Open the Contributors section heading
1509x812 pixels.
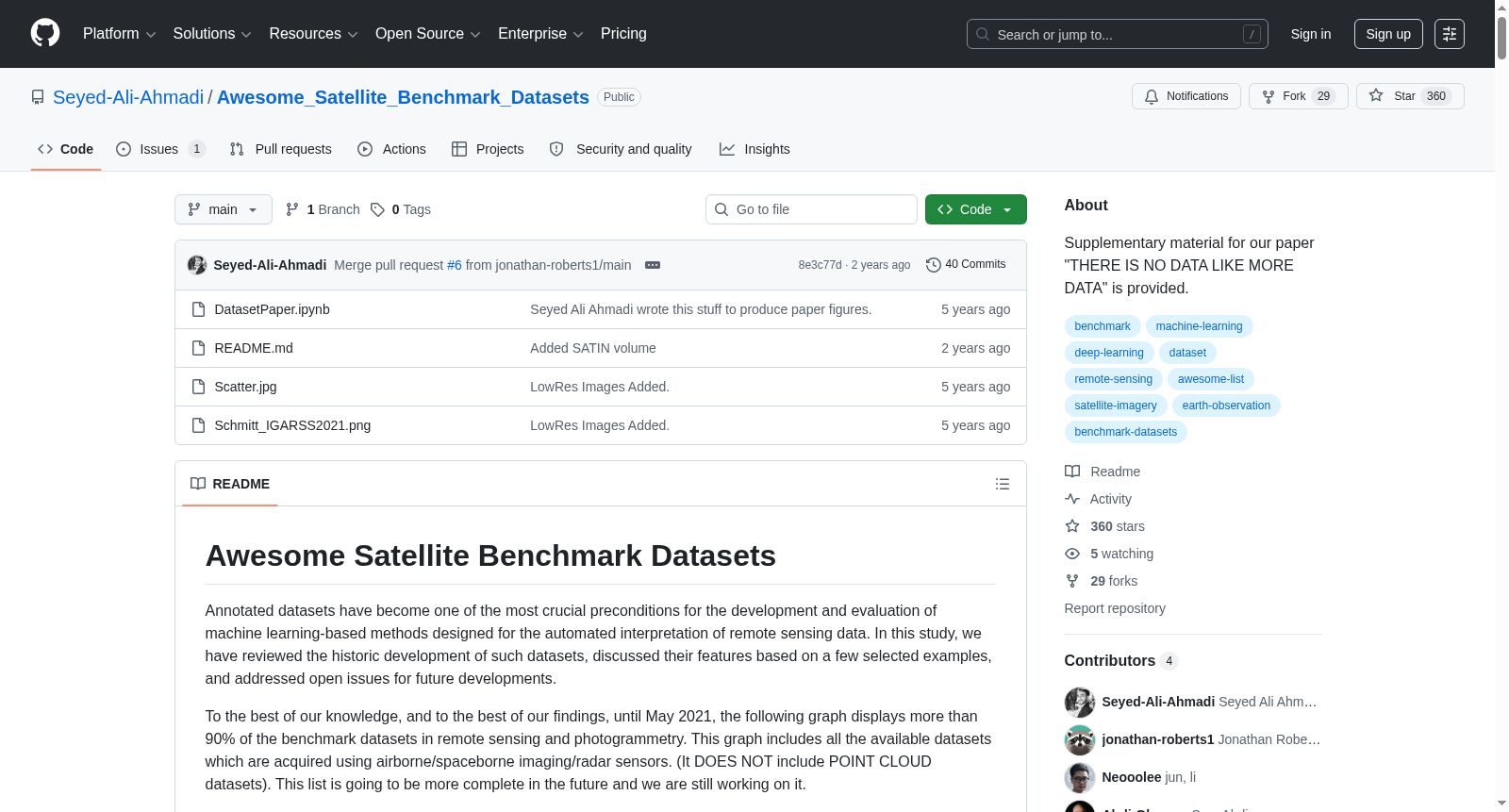point(1120,661)
